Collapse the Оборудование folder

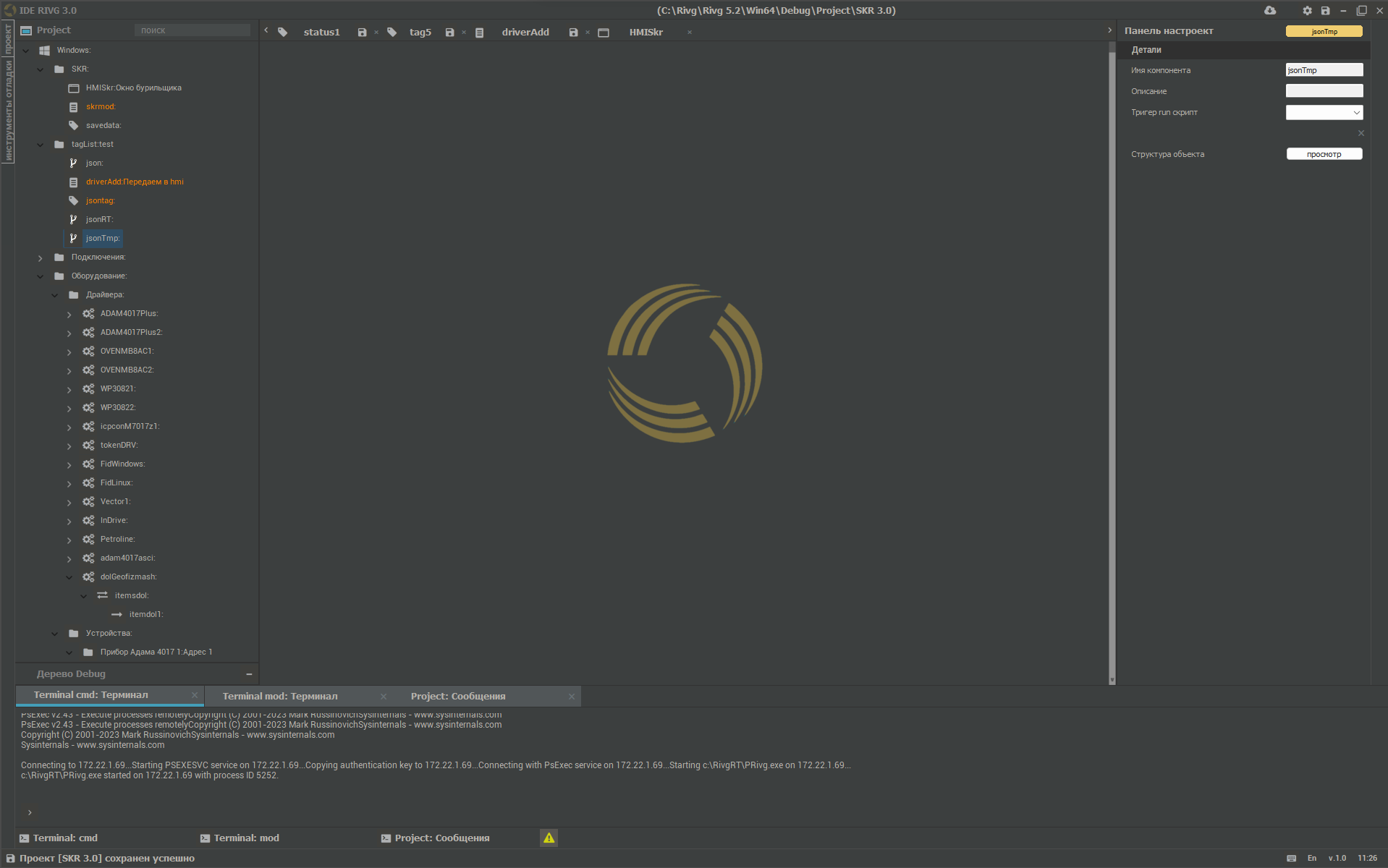pyautogui.click(x=41, y=276)
